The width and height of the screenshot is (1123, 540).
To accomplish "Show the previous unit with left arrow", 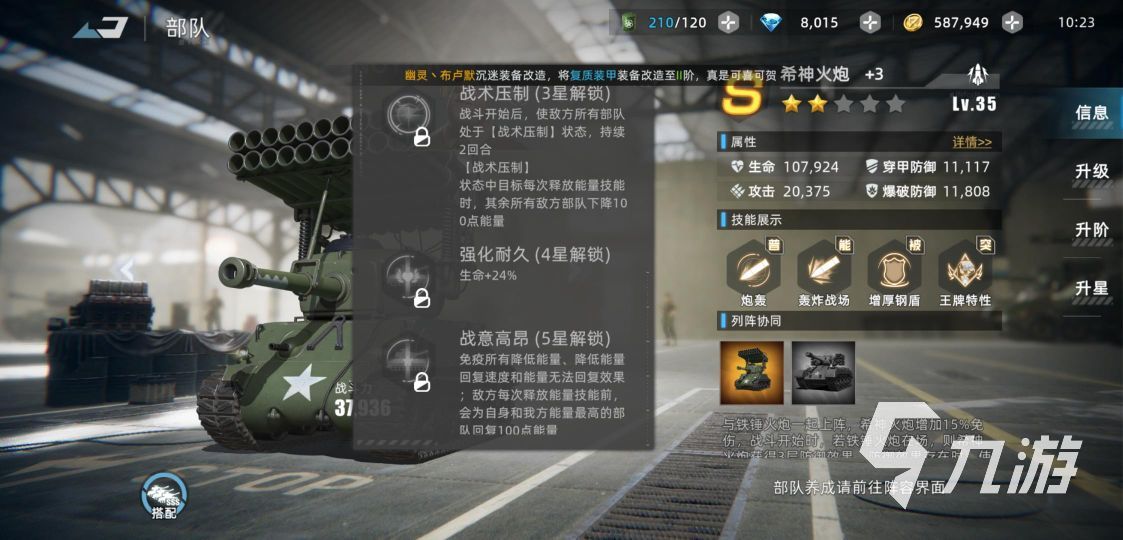I will point(127,270).
